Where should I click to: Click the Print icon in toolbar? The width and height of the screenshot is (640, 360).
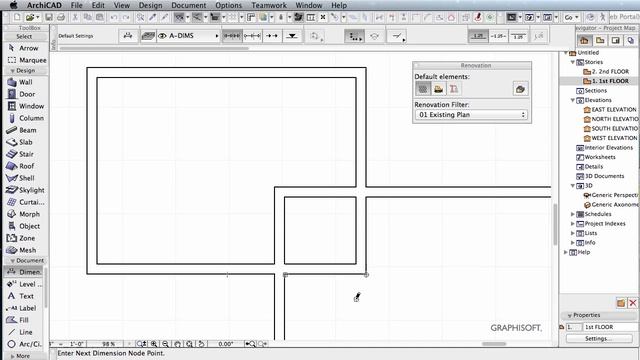[x=61, y=17]
